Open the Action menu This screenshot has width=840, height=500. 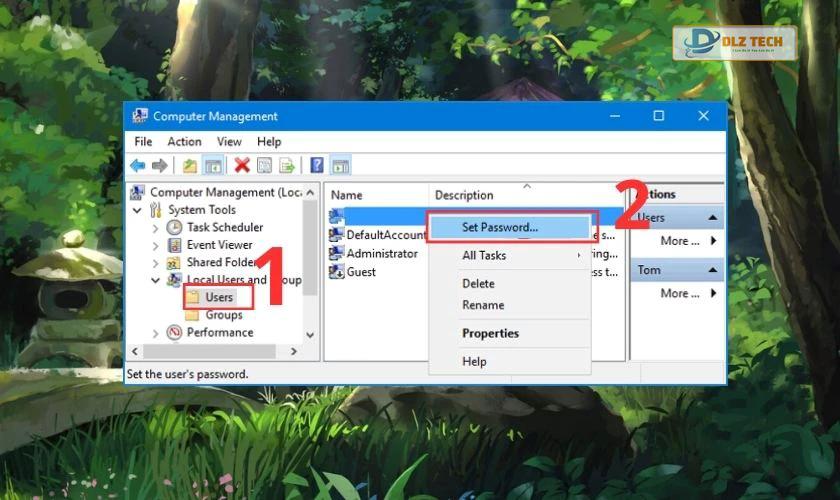click(184, 141)
